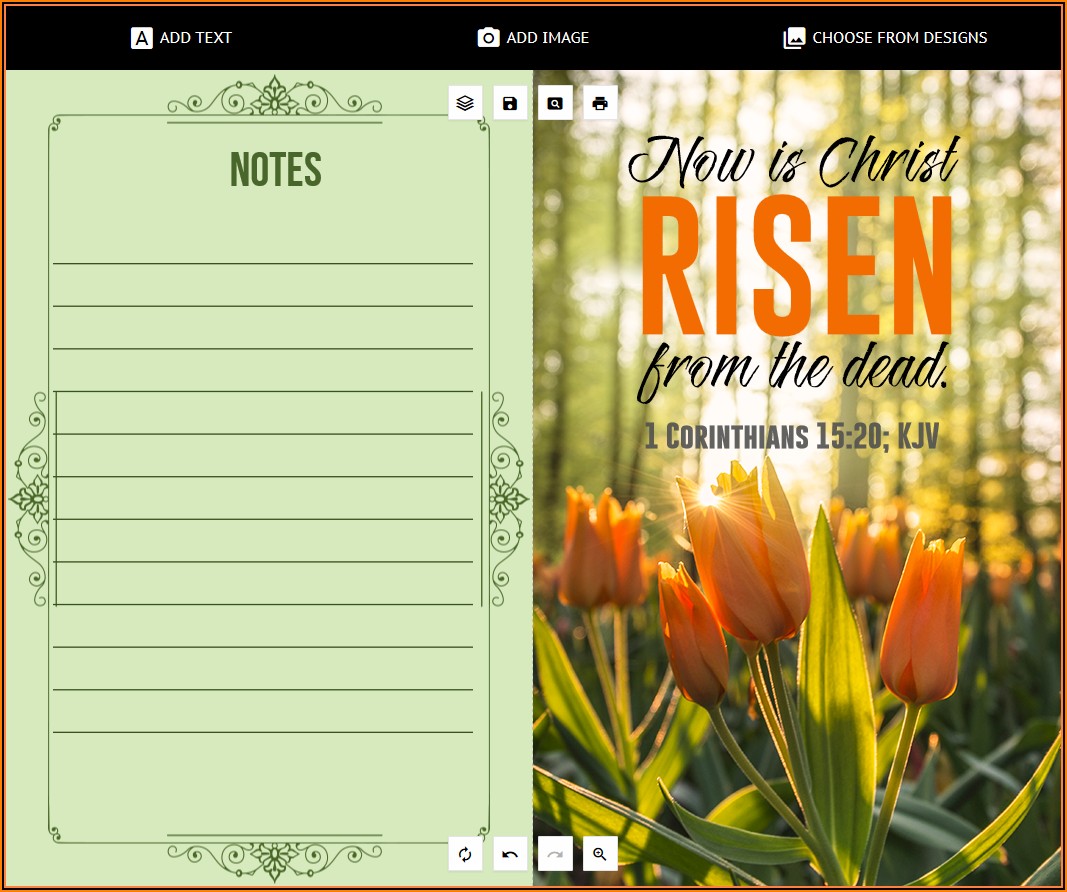This screenshot has width=1067, height=892.
Task: Click the gallery icon beside Choose From Designs
Action: 794,38
